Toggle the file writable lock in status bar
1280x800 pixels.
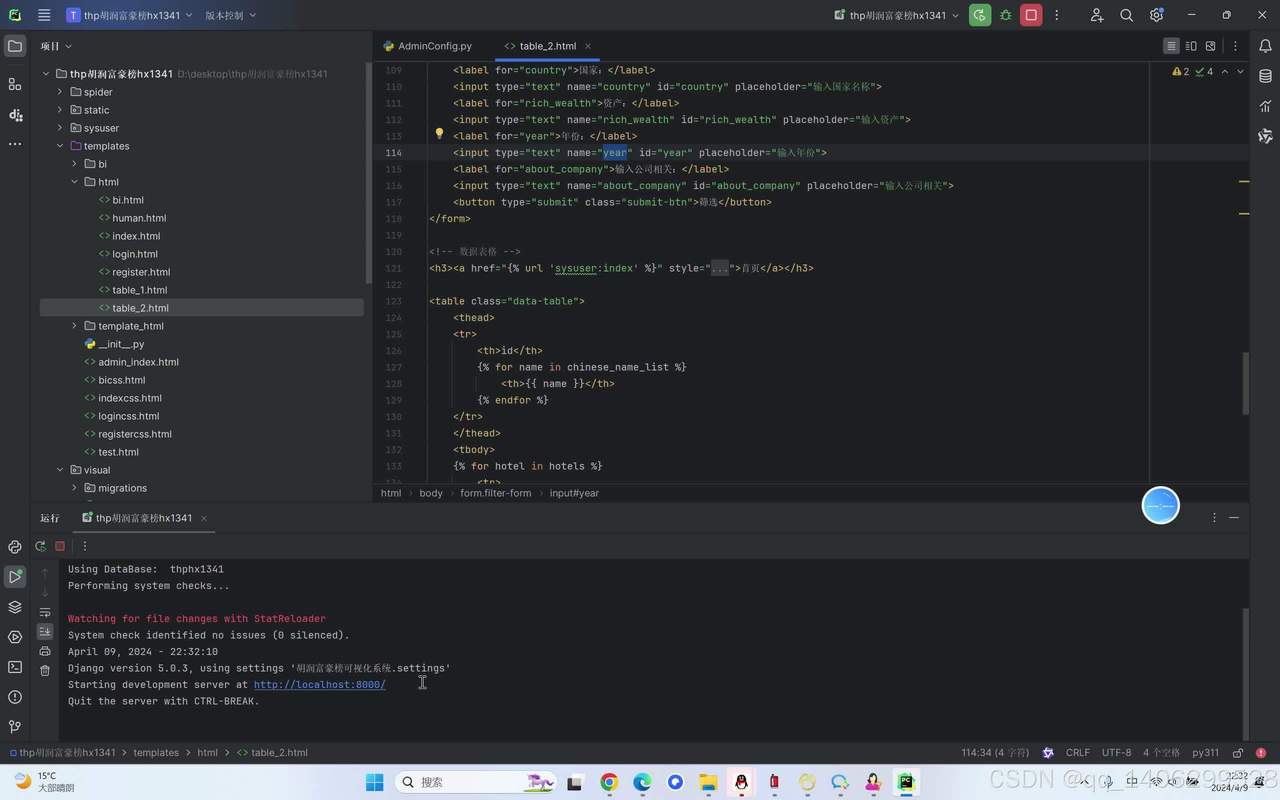coord(1238,752)
